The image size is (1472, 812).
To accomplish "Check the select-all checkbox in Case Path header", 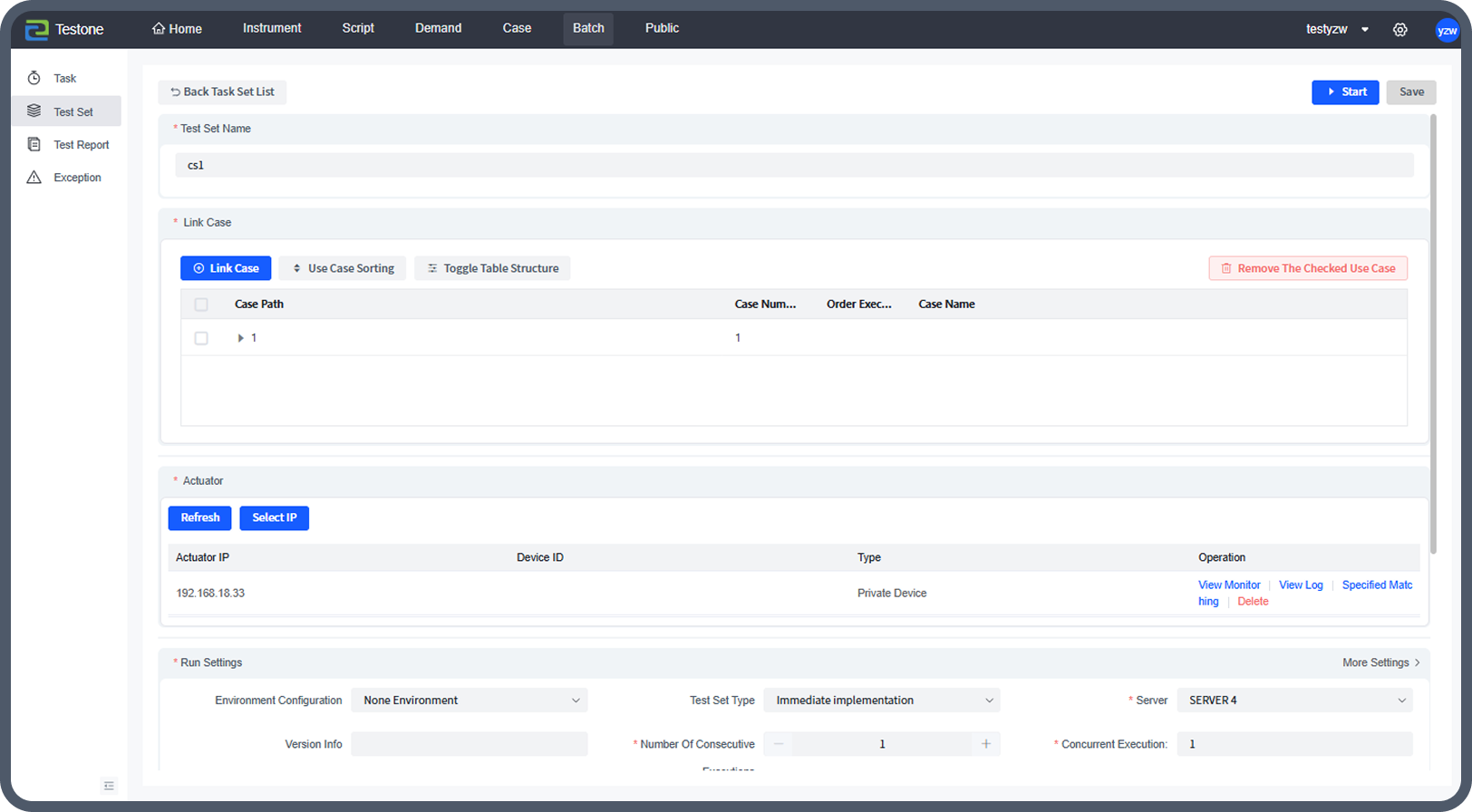I will tap(201, 304).
